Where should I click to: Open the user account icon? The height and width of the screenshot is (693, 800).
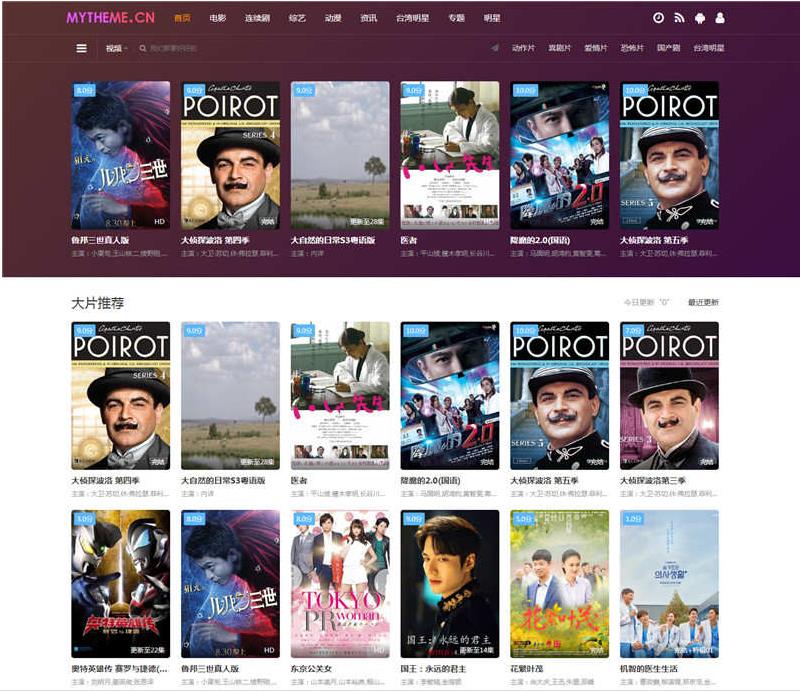(x=720, y=18)
